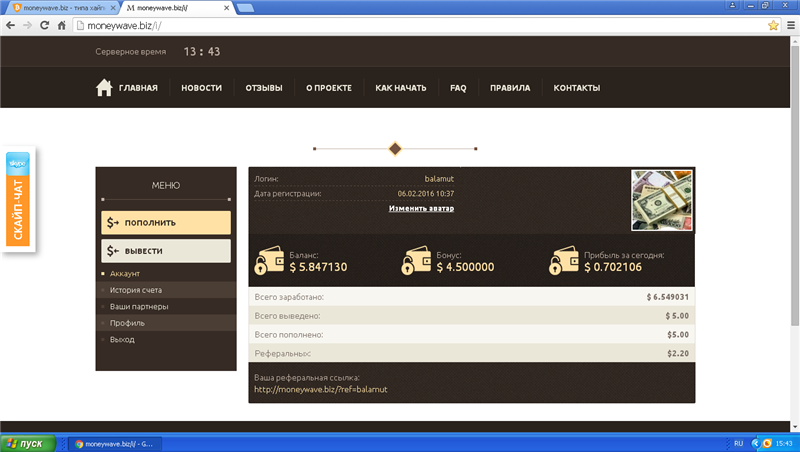Click the Изменить аватар link
The image size is (800, 452).
[x=421, y=208]
